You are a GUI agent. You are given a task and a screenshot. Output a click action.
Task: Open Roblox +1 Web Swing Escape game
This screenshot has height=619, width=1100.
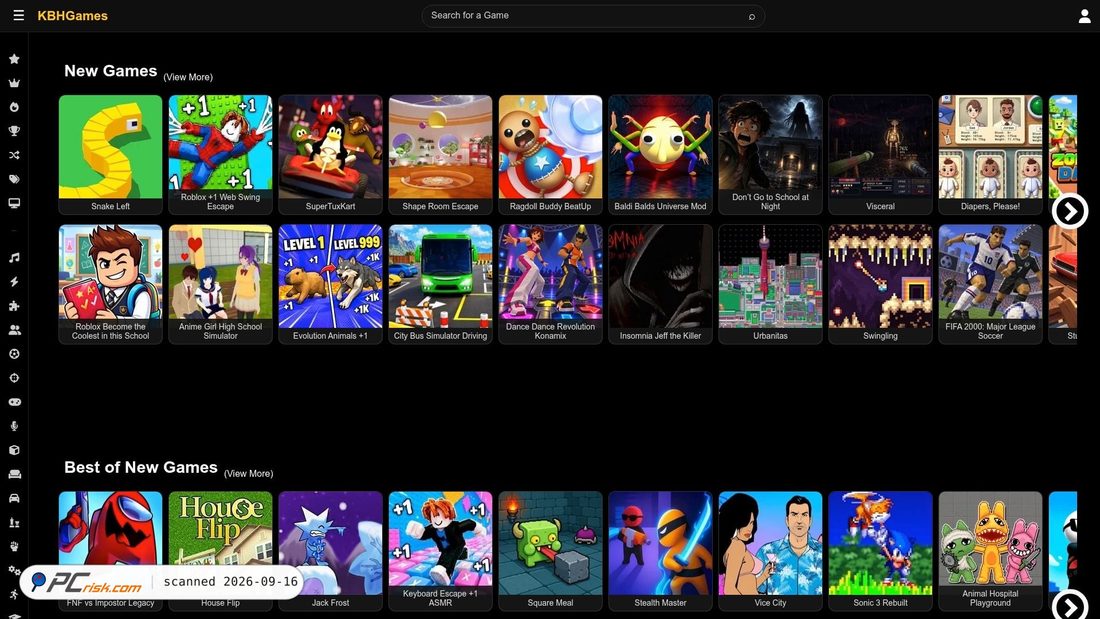220,154
